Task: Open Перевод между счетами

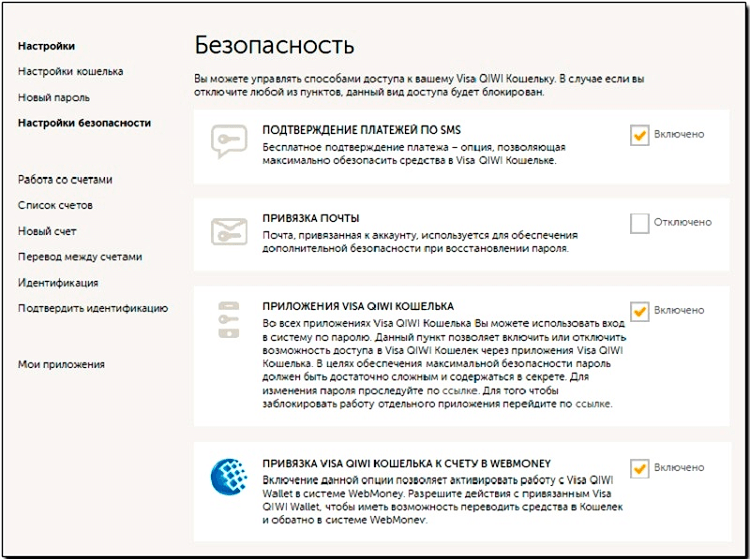Action: [80, 257]
